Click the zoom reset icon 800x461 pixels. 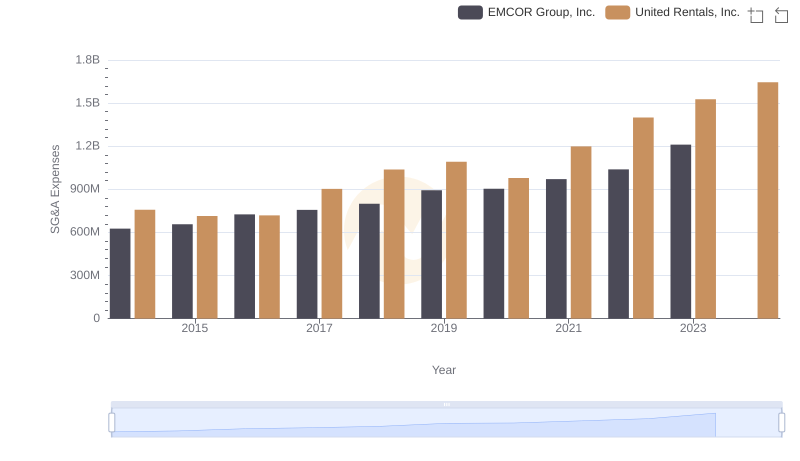pyautogui.click(x=781, y=15)
